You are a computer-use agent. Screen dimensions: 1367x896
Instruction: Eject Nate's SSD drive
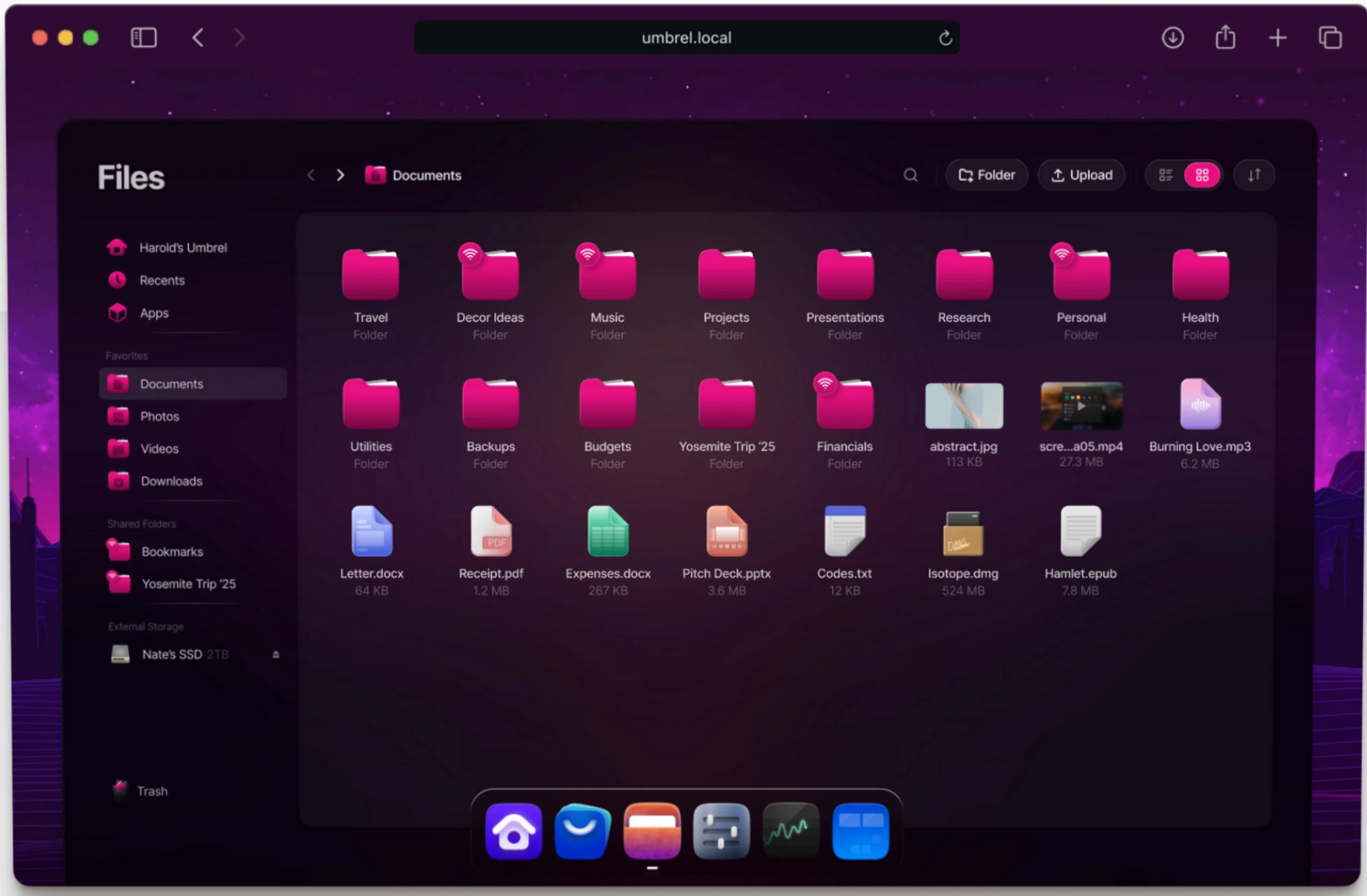click(276, 654)
